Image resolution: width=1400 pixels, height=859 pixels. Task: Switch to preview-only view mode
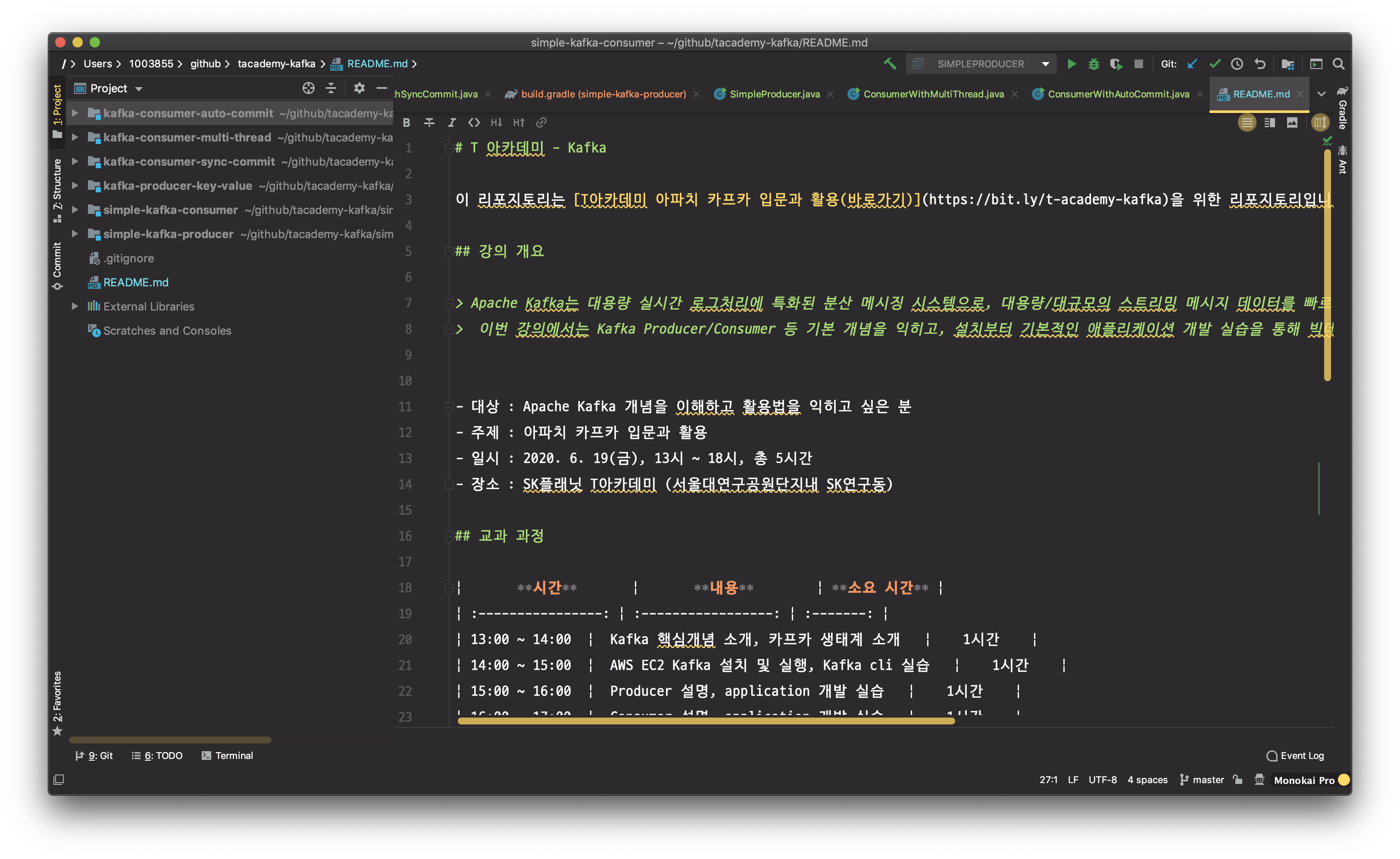1292,122
